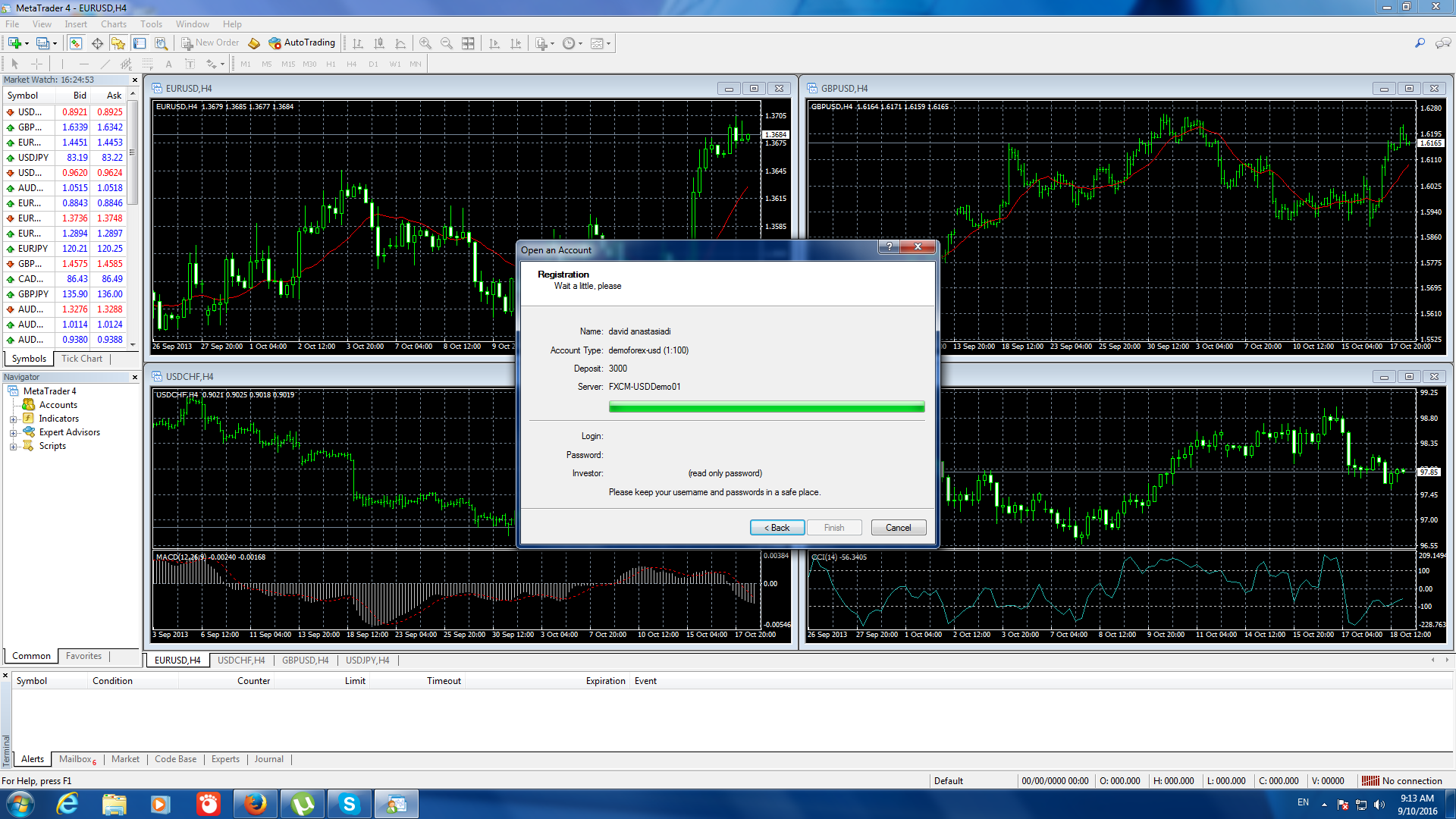Open Firefox from the taskbar
Image resolution: width=1456 pixels, height=819 pixels.
(255, 804)
